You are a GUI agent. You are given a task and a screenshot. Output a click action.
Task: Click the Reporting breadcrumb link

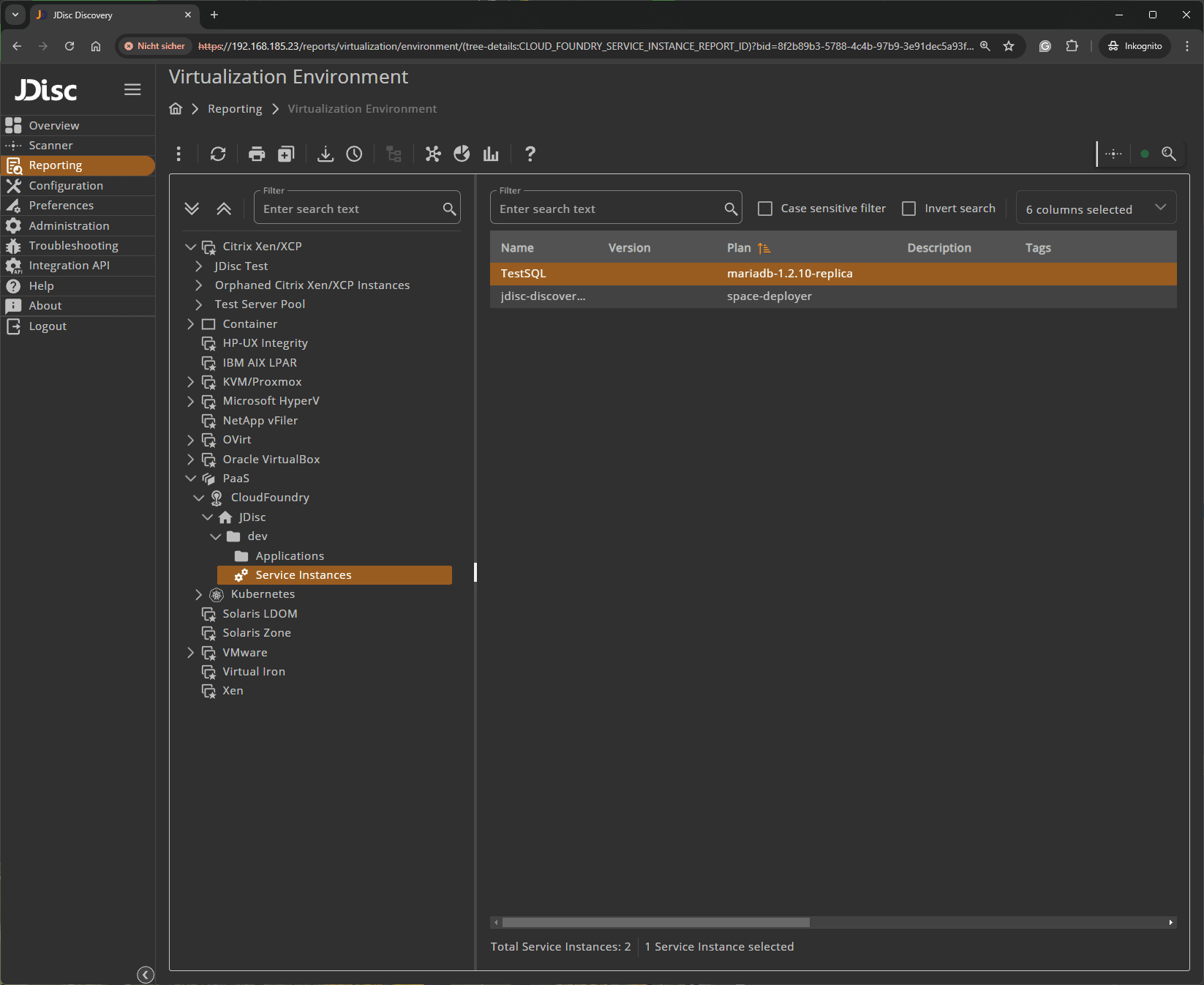234,108
